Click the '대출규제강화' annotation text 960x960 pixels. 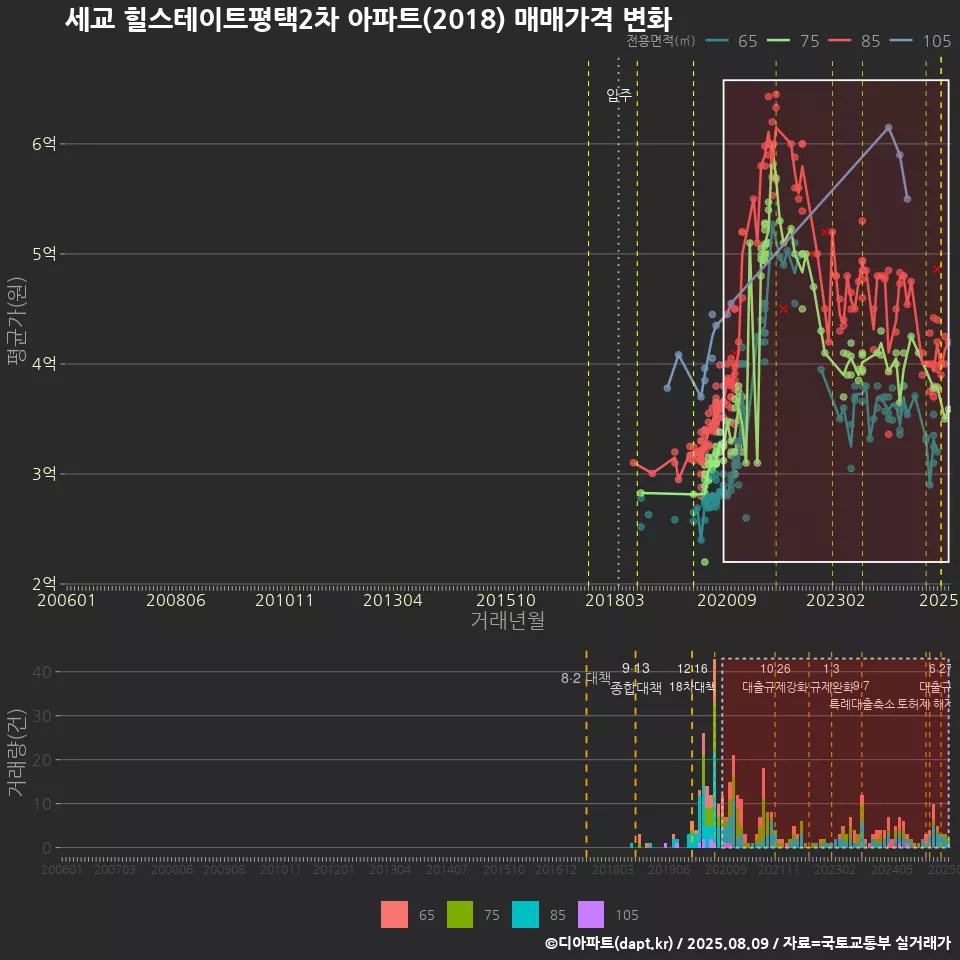coord(775,686)
